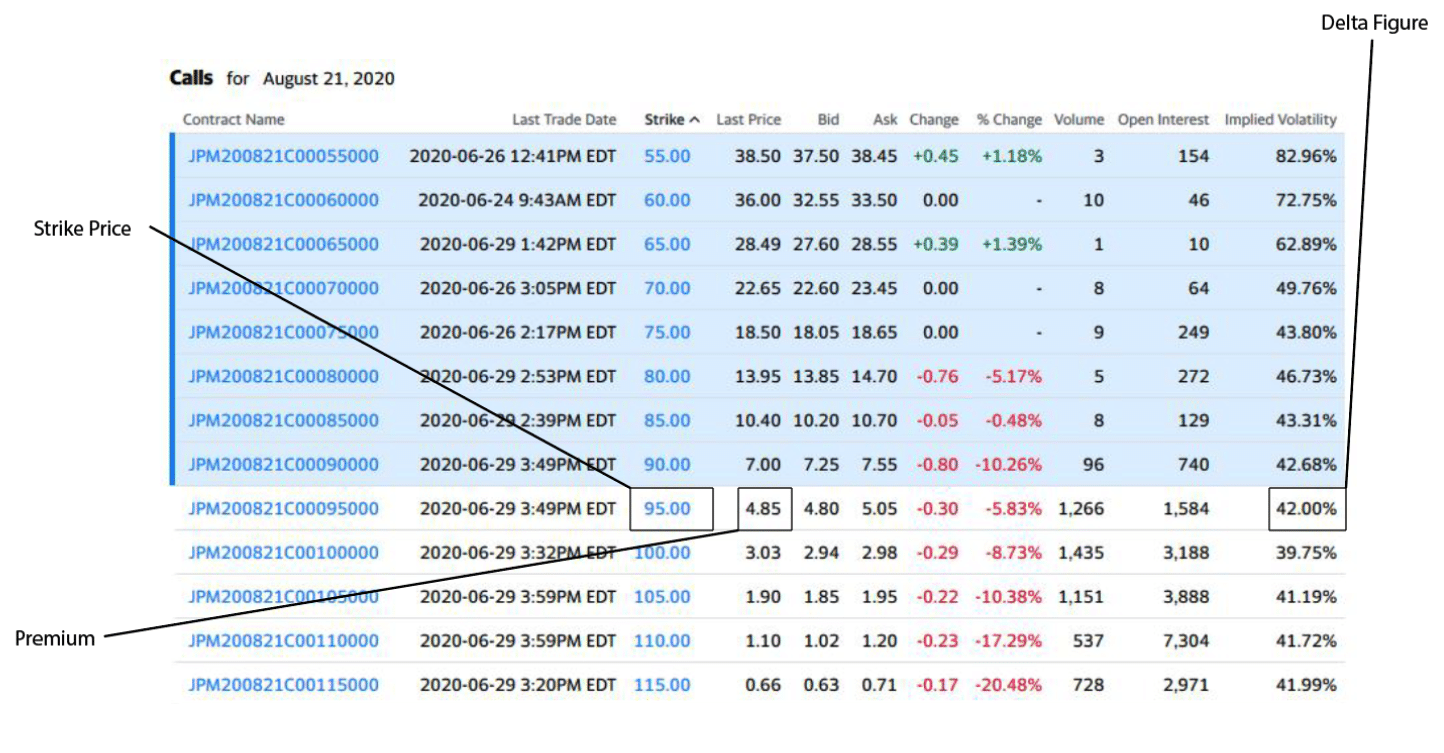Select the 110.00 strike link
Screen dimensions: 1444x753
pos(662,641)
